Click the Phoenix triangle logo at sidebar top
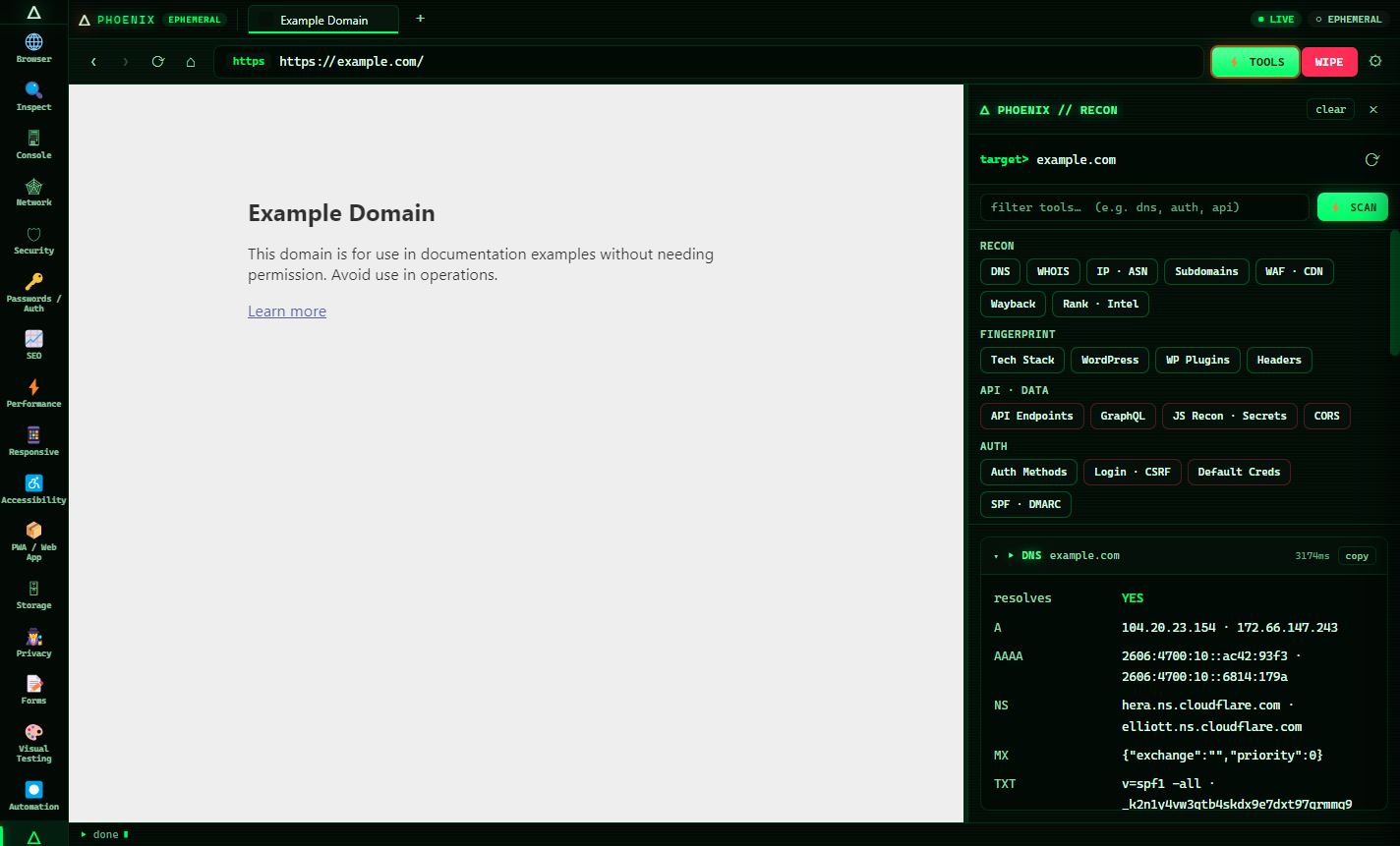Image resolution: width=1400 pixels, height=846 pixels. [x=33, y=13]
